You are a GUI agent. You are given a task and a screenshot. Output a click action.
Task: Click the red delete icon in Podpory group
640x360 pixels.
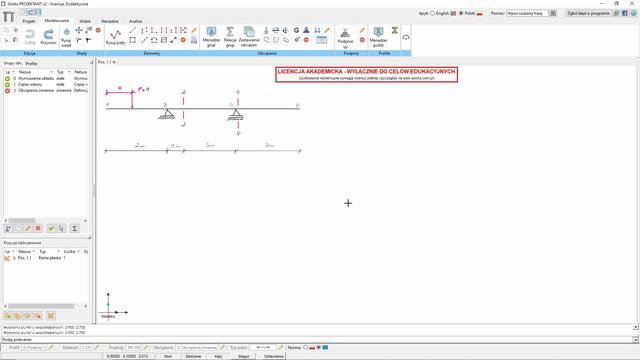click(362, 40)
